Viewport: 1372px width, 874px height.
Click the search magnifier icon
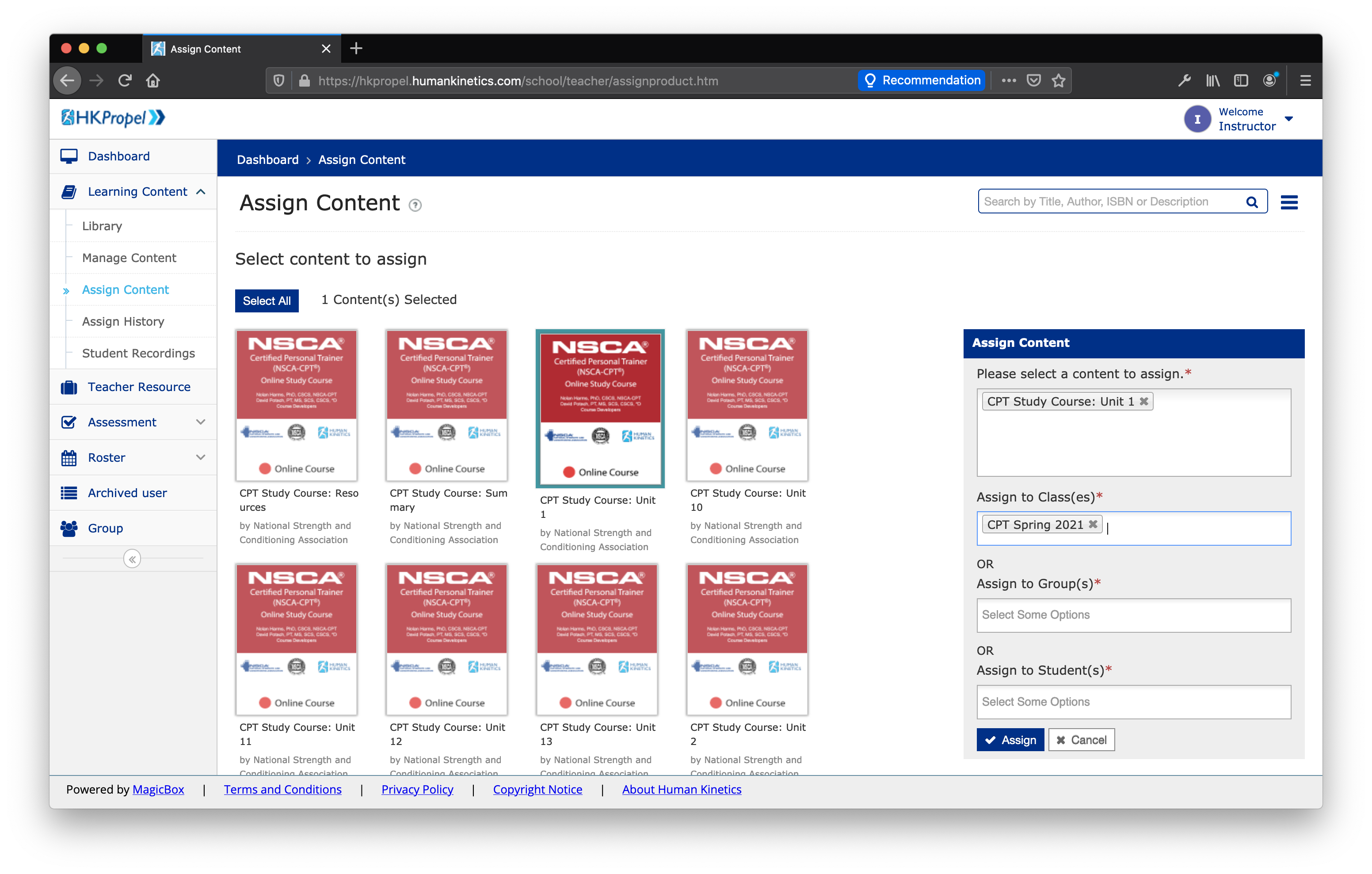click(1251, 202)
